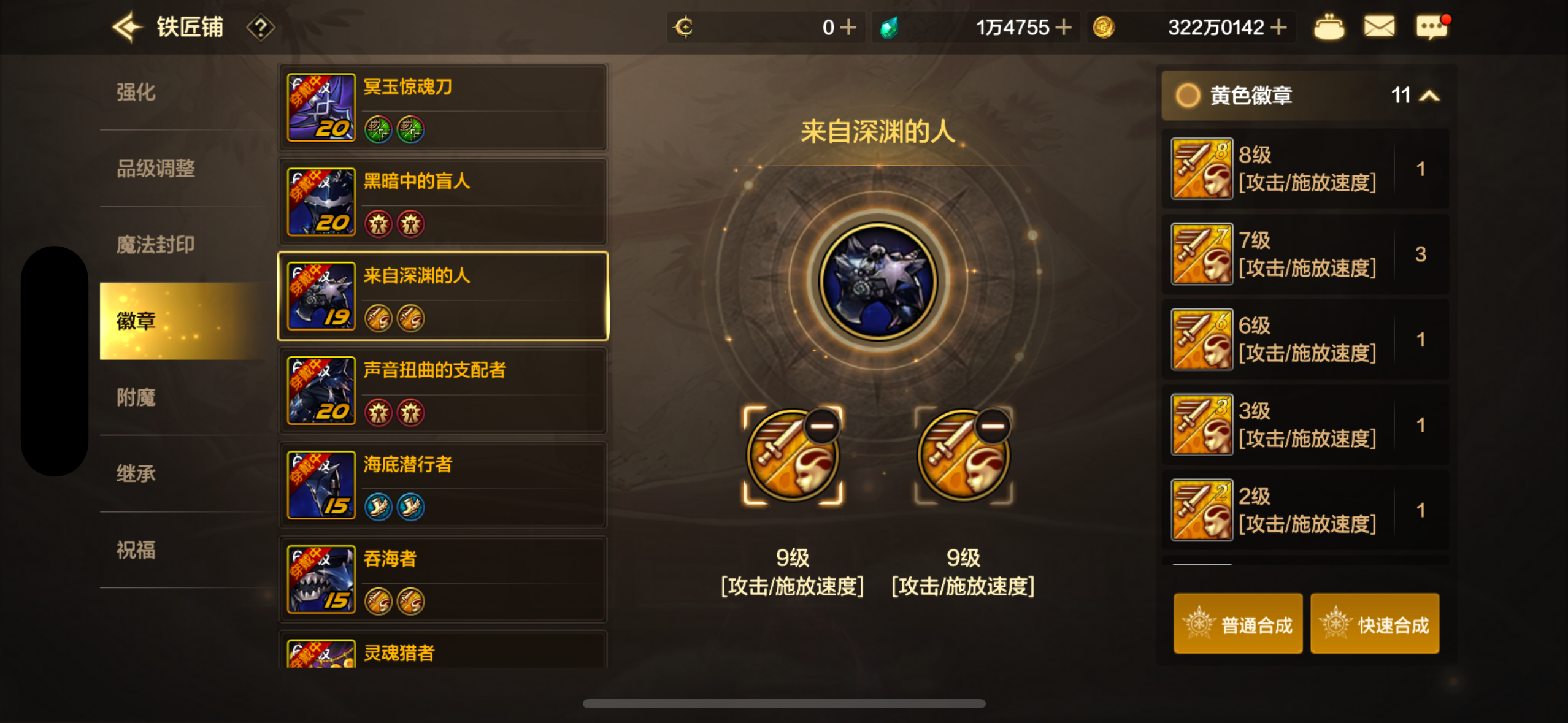The image size is (1568, 723).
Task: Select the 7级 攻击/施放速度 emblem entry
Action: pyautogui.click(x=1305, y=254)
